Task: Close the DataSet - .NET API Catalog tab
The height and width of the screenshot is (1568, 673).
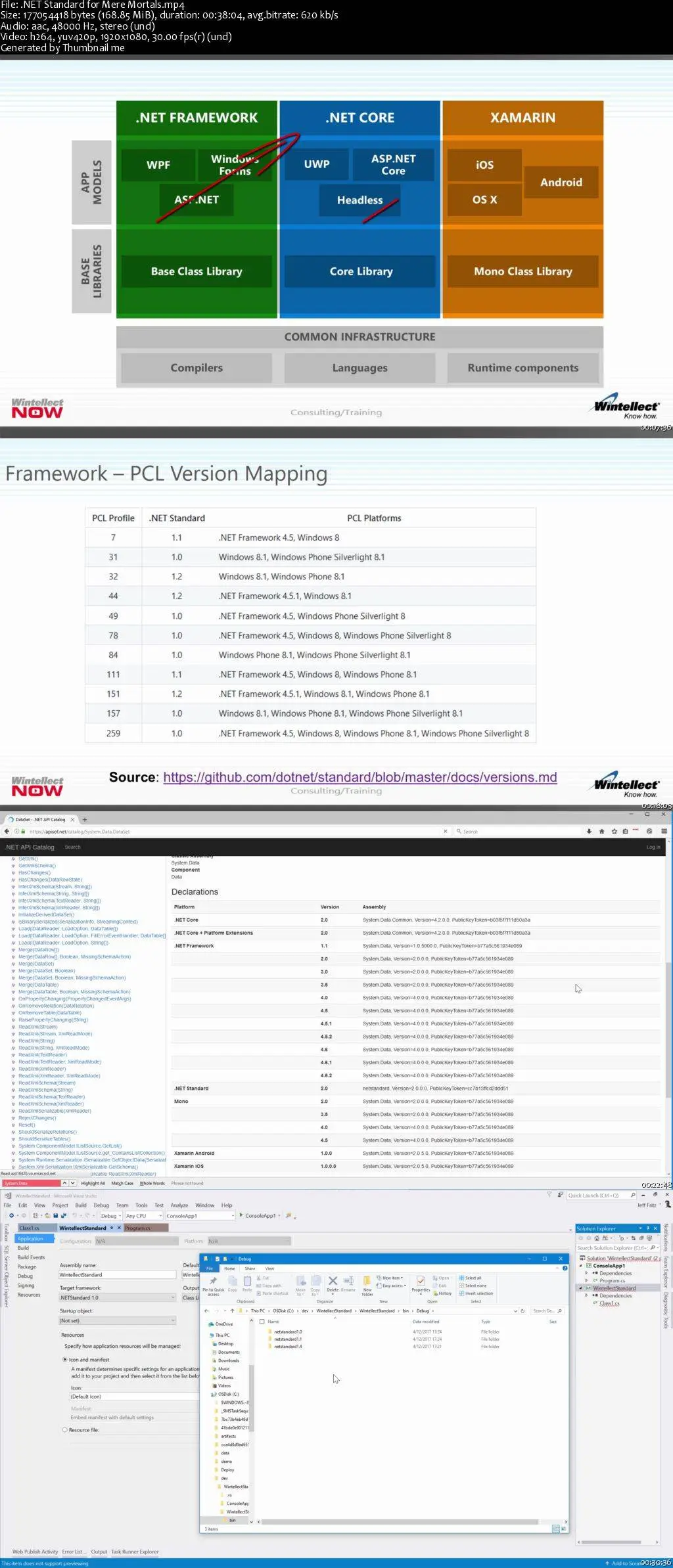Action: tap(72, 819)
